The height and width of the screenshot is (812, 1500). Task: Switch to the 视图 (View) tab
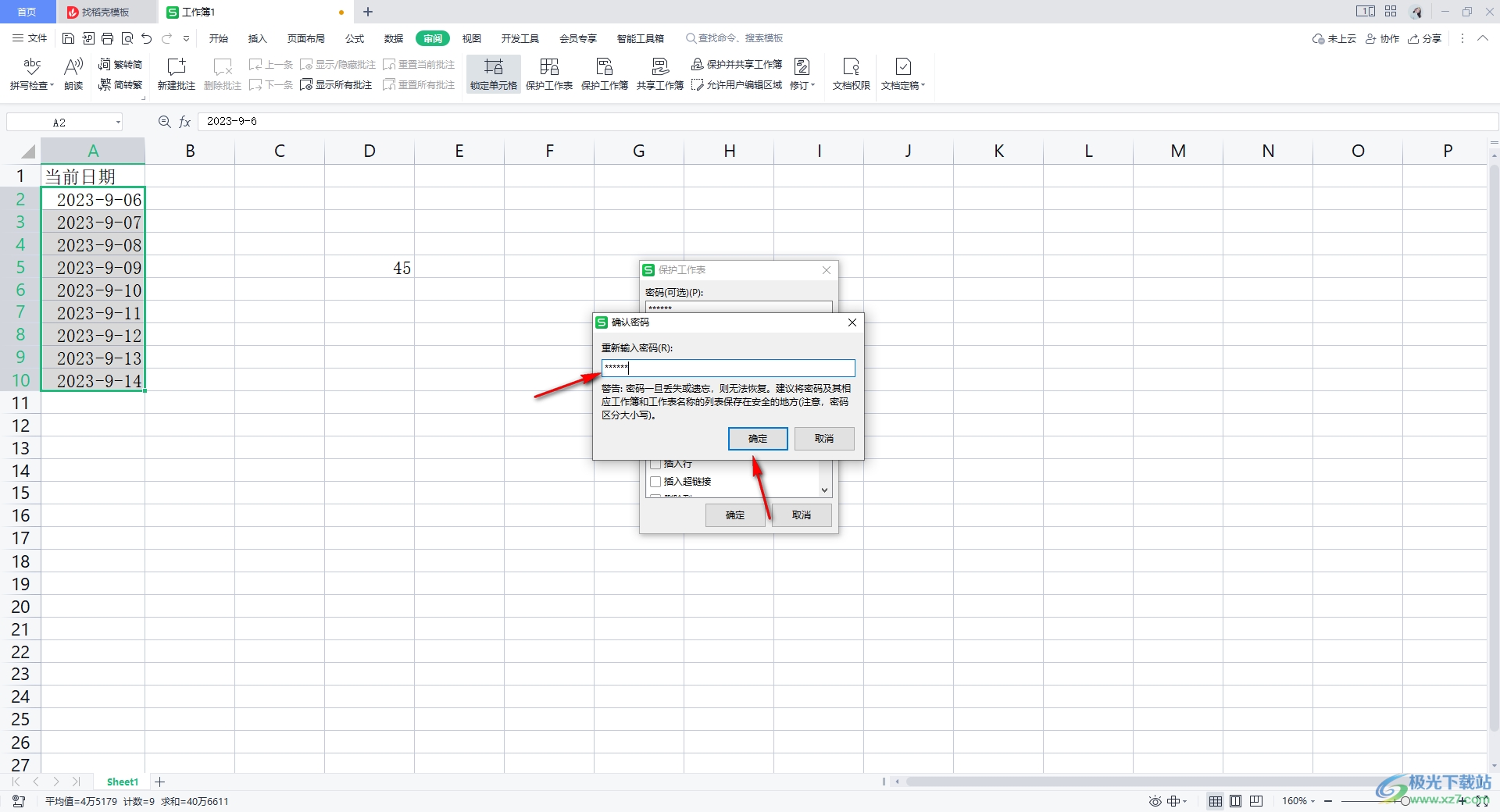click(472, 38)
